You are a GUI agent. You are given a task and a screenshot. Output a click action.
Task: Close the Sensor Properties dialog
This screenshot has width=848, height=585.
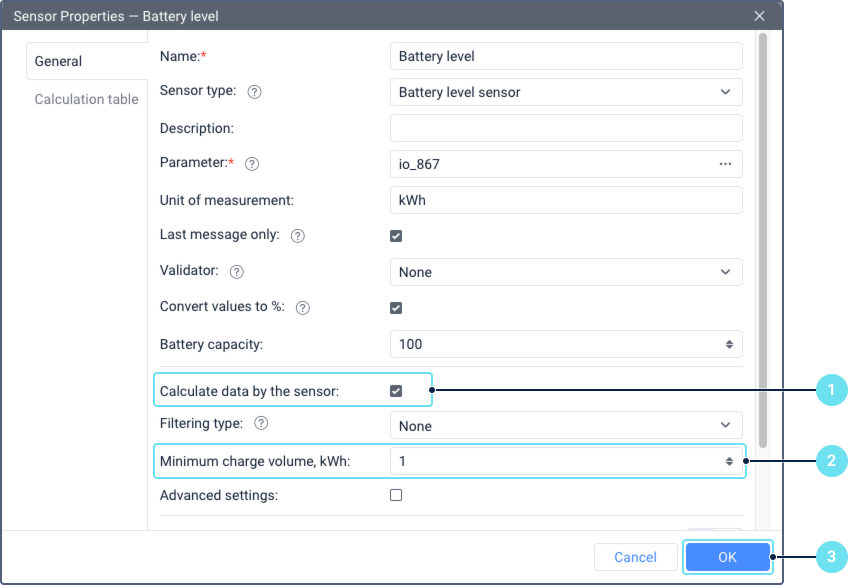click(760, 16)
